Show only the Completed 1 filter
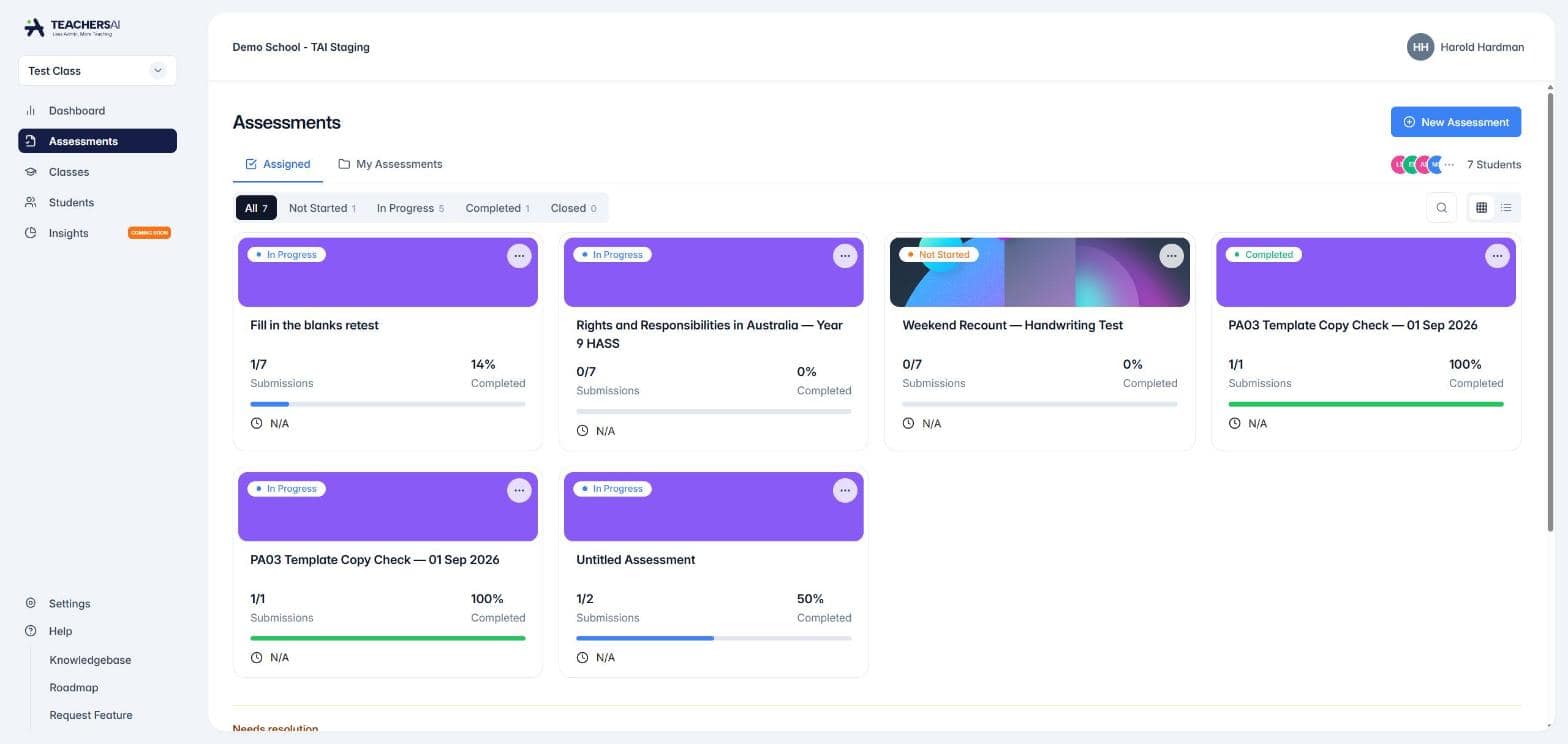 click(x=498, y=208)
